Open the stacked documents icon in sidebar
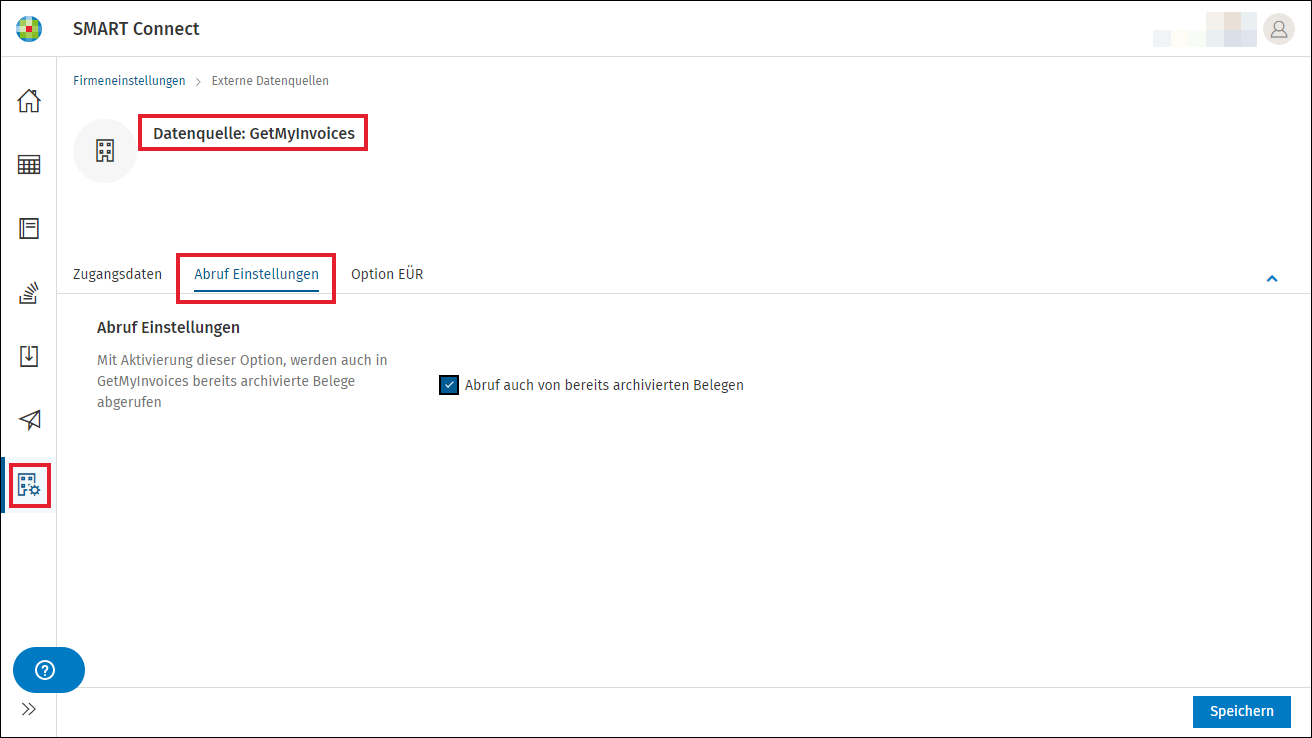 29,293
